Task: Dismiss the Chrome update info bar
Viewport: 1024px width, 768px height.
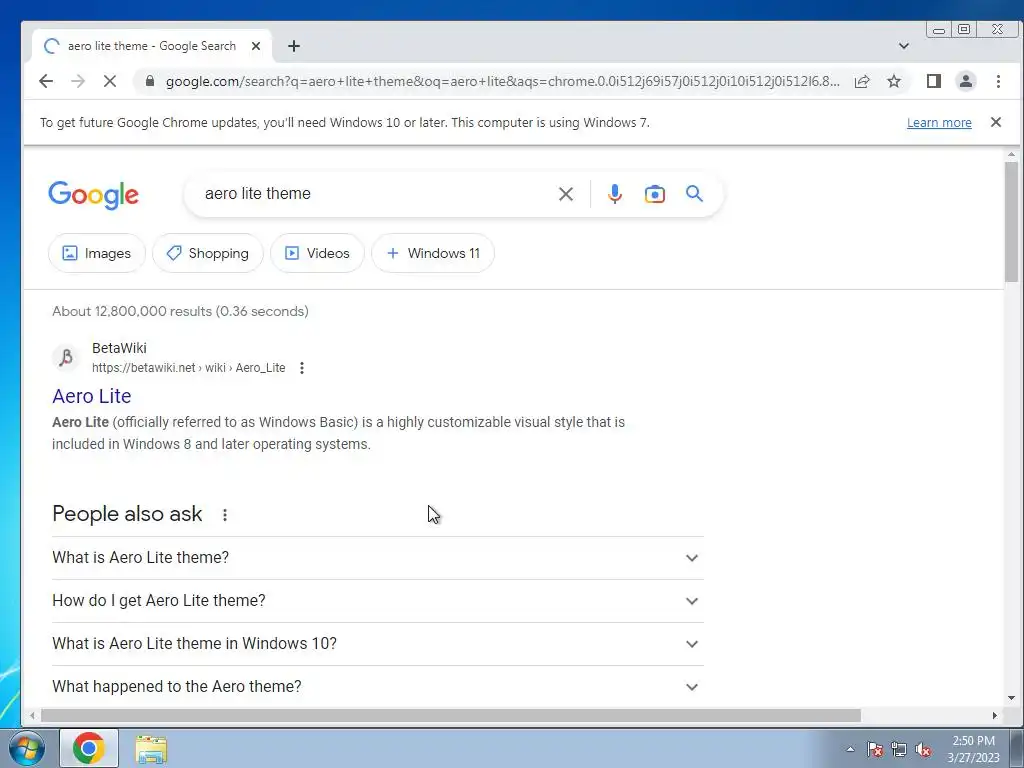Action: tap(996, 122)
